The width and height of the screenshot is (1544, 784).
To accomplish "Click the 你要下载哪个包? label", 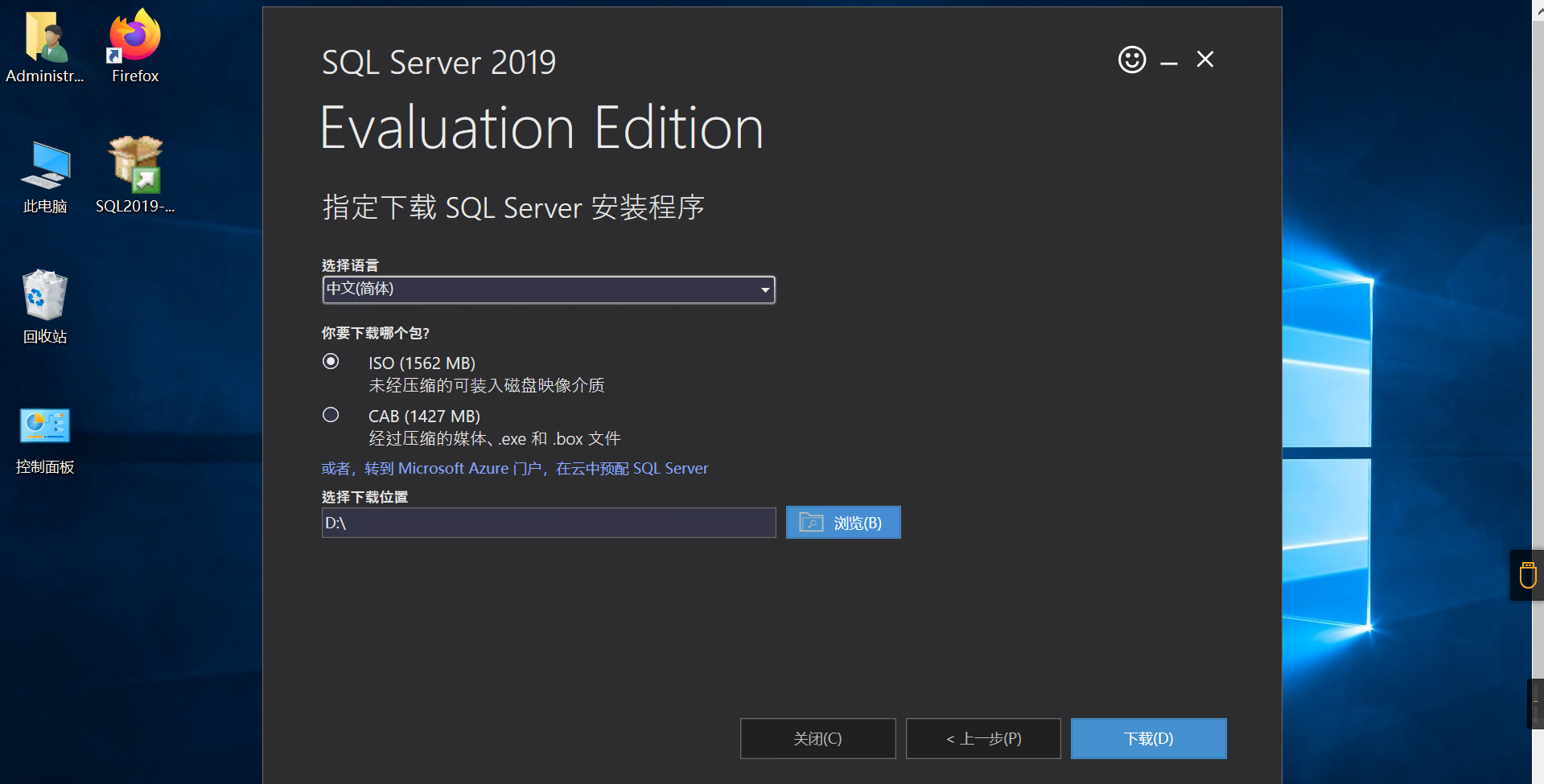I will (376, 333).
